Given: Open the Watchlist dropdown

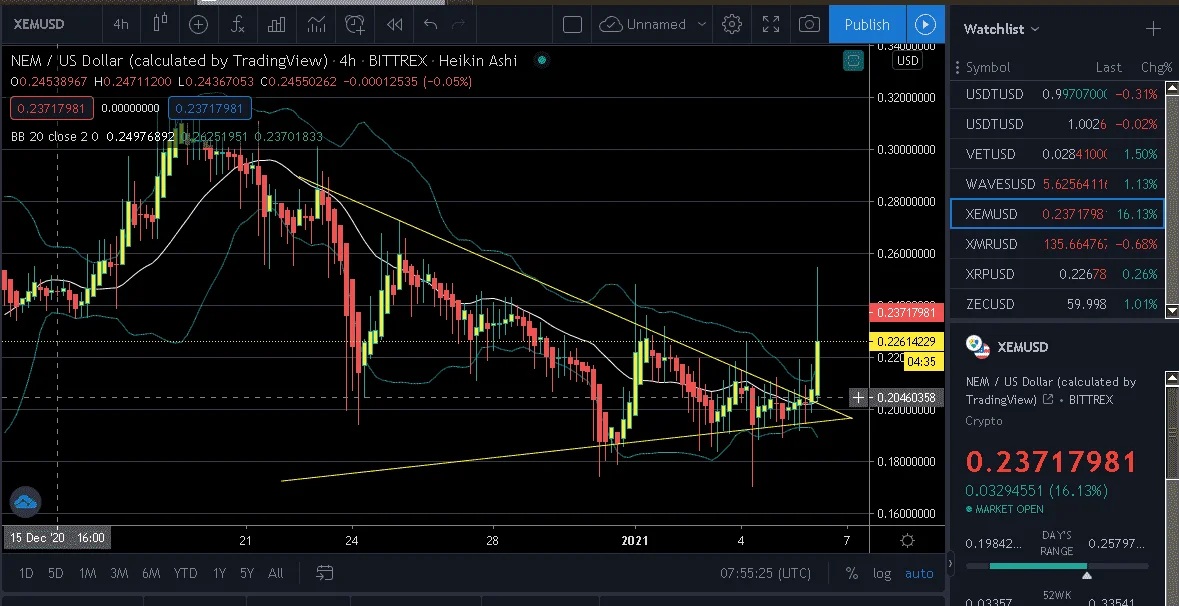Looking at the screenshot, I should tap(1002, 29).
